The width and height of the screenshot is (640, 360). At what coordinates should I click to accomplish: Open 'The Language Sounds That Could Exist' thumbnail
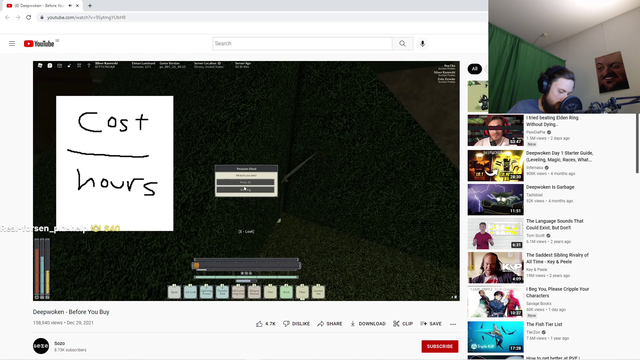coord(496,233)
